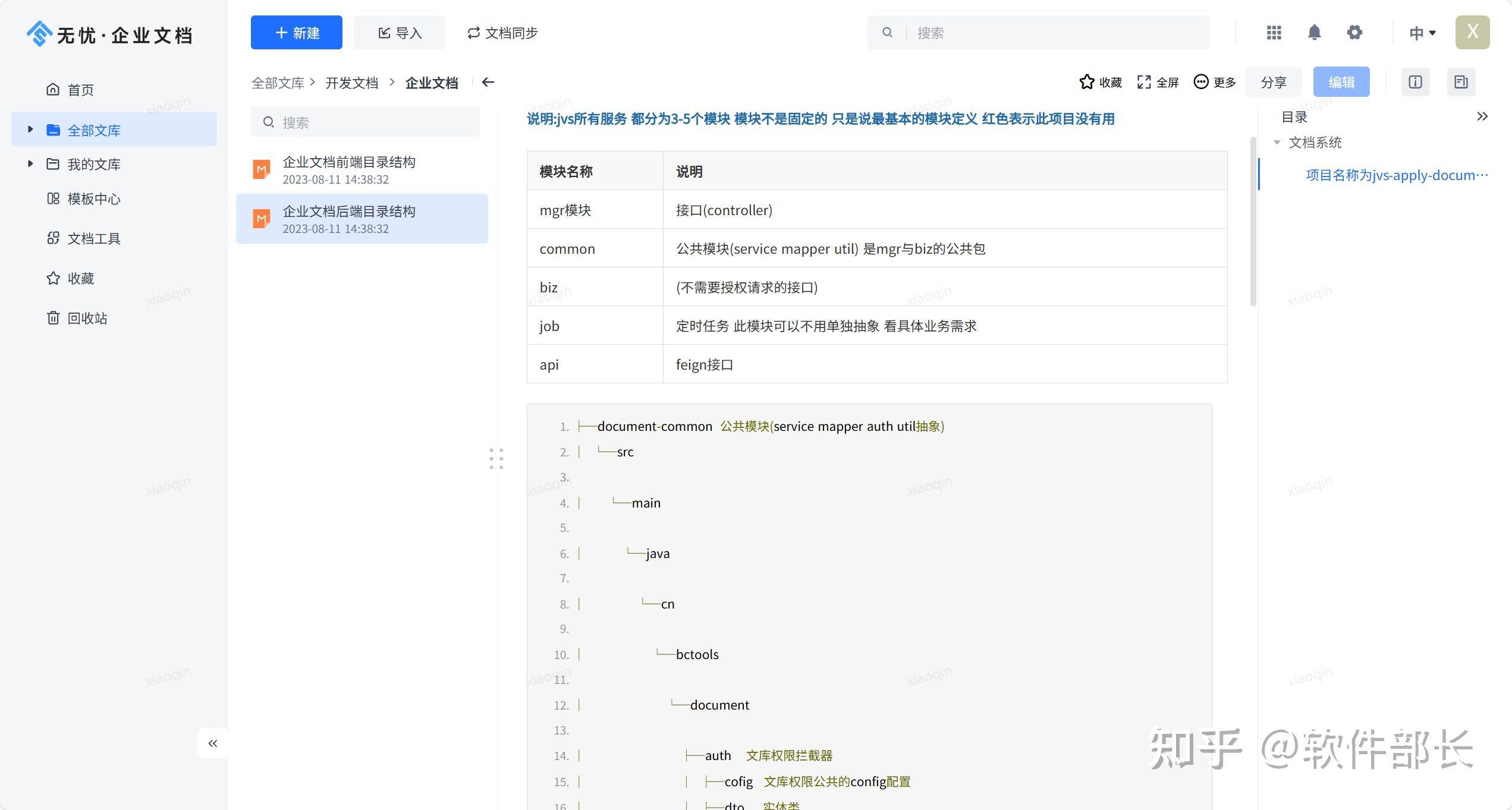Select 全部文库 in sidebar
This screenshot has height=810, width=1512.
point(114,130)
